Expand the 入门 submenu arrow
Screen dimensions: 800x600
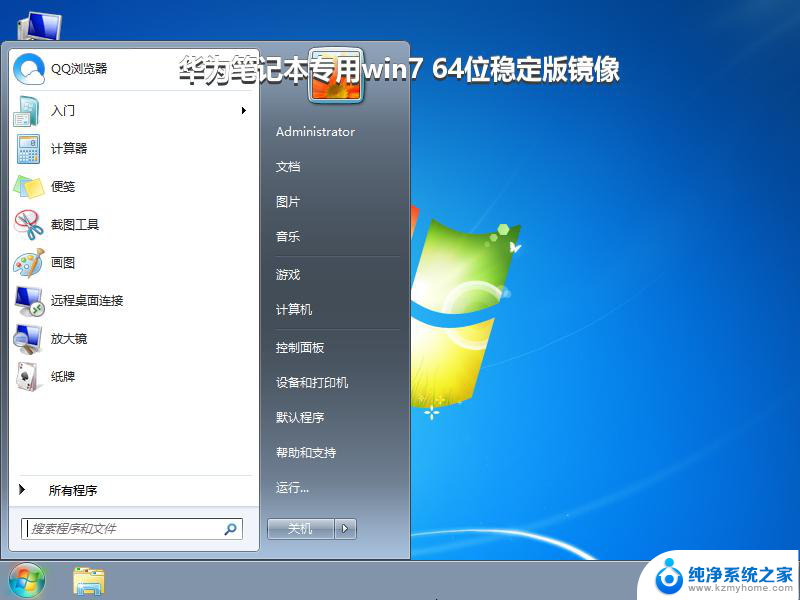[x=244, y=111]
